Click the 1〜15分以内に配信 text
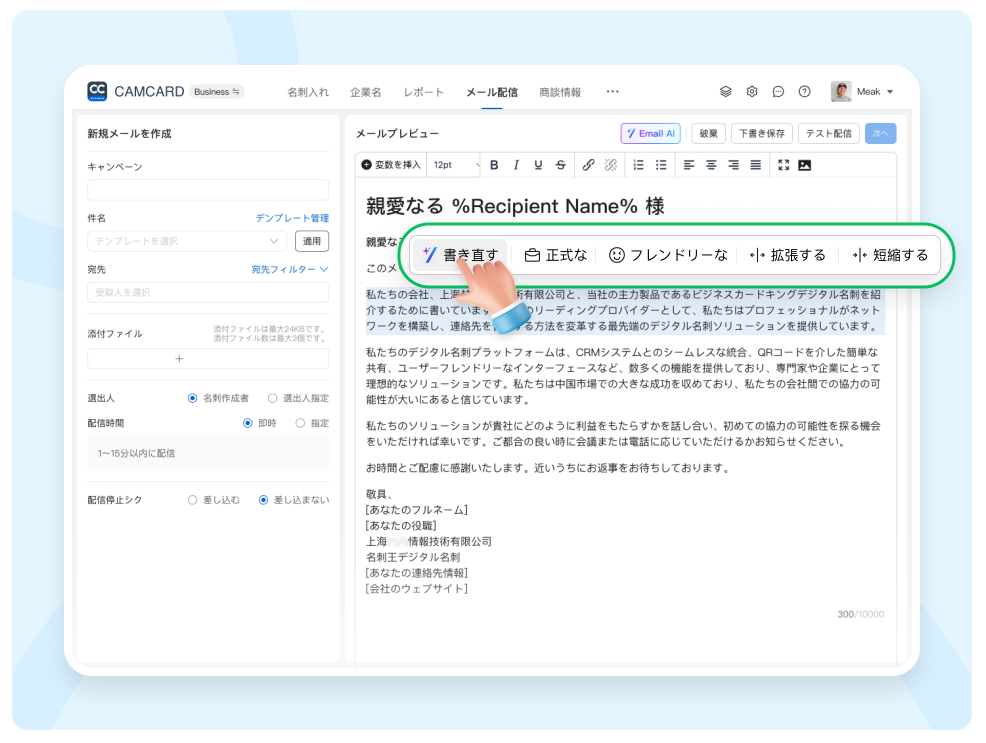The width and height of the screenshot is (986, 743). [x=136, y=453]
